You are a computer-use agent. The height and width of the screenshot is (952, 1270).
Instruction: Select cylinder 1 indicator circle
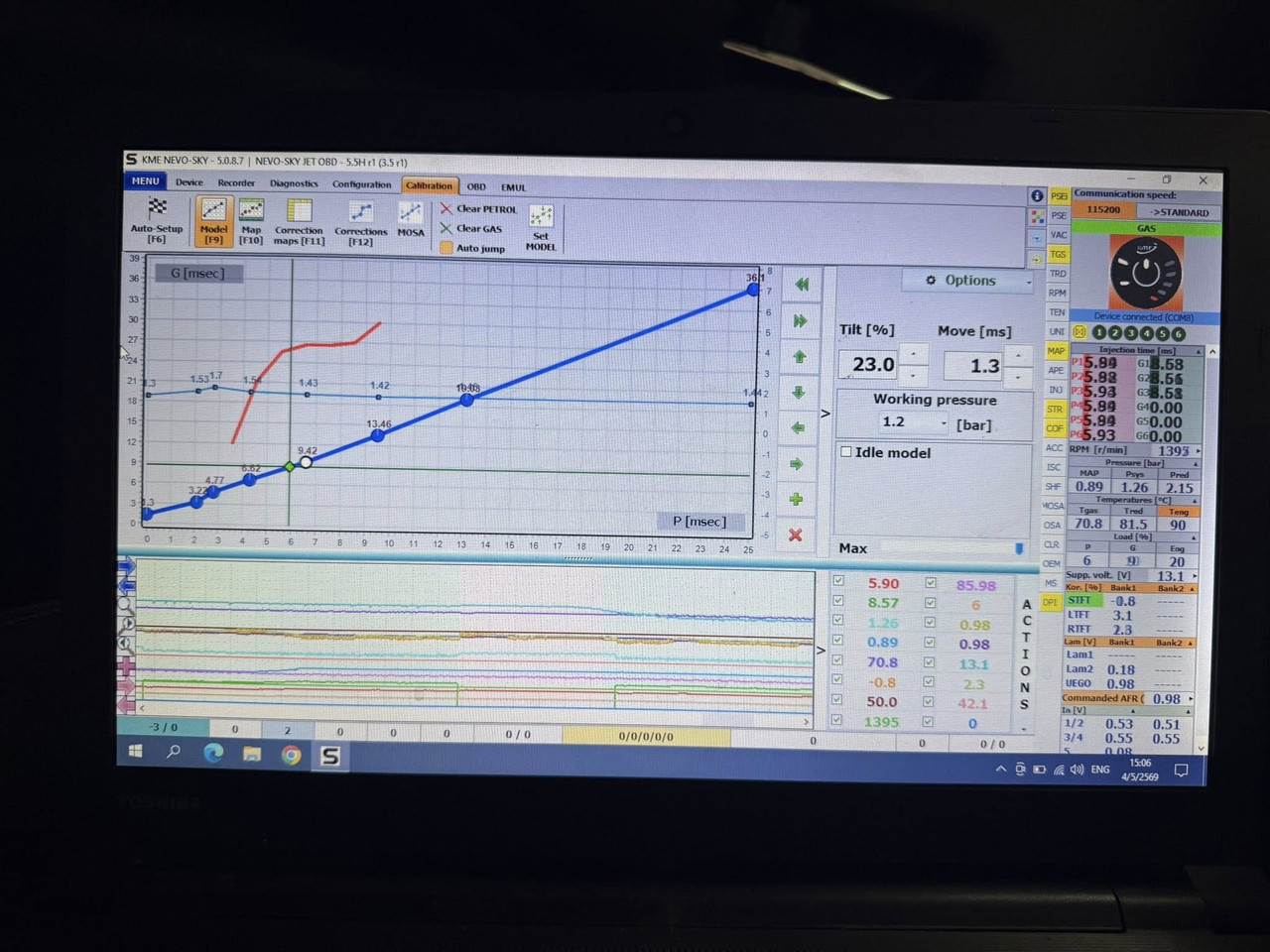[1099, 333]
